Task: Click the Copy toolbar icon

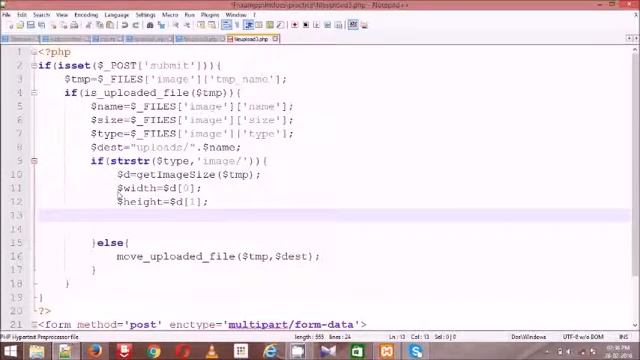Action: coord(99,25)
